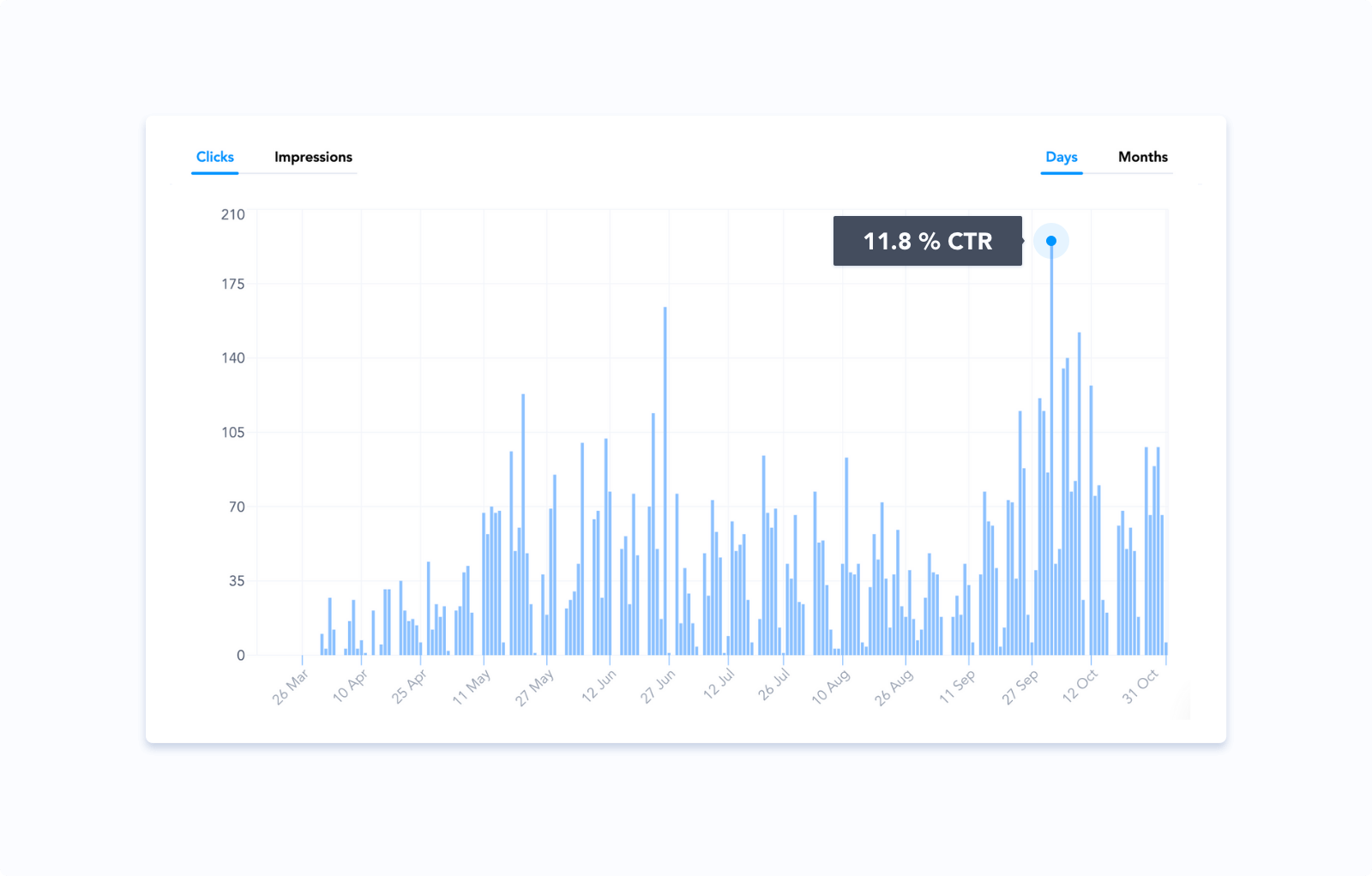This screenshot has width=1372, height=876.
Task: Click the 140 y-axis value
Action: tap(232, 358)
